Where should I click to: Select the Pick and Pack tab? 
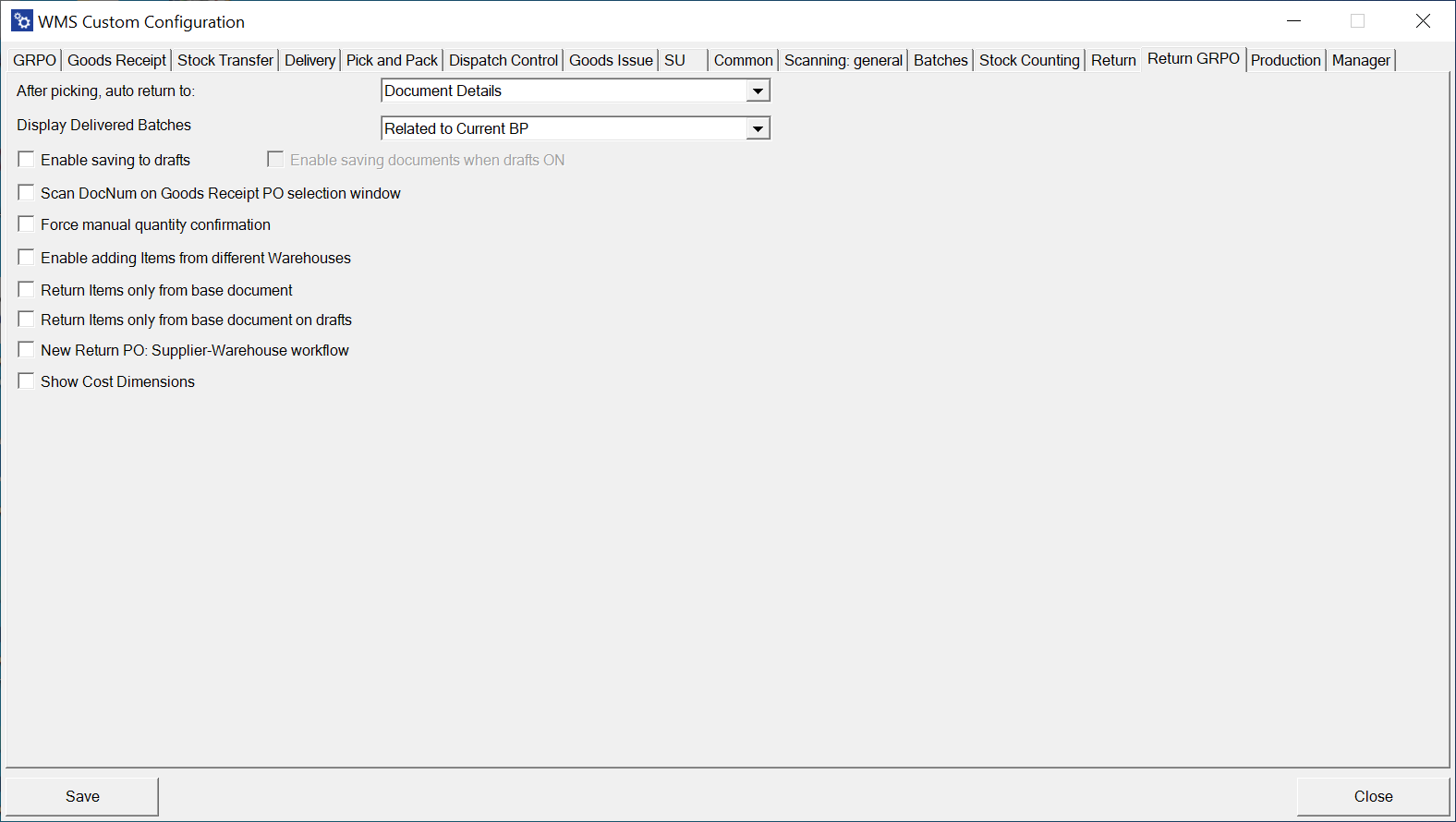tap(392, 60)
